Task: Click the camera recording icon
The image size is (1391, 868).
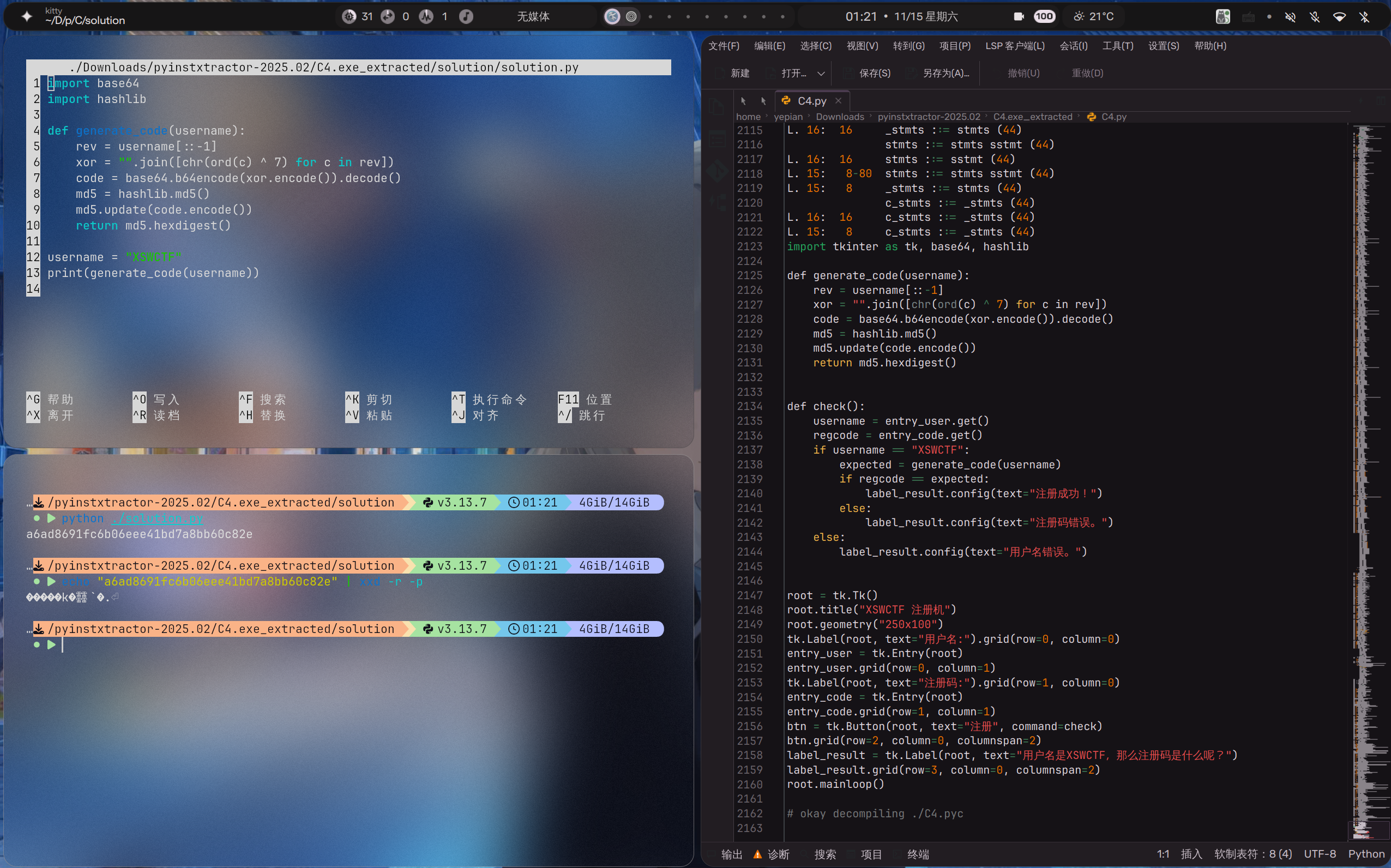Action: 1019,17
